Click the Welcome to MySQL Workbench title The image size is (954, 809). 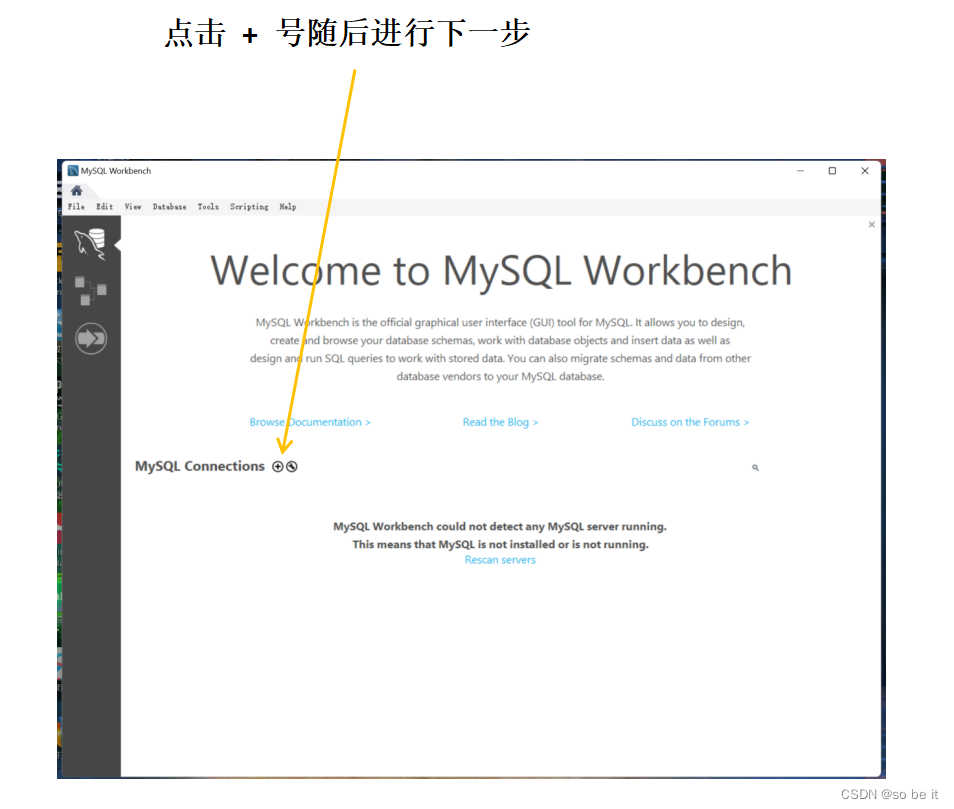501,271
